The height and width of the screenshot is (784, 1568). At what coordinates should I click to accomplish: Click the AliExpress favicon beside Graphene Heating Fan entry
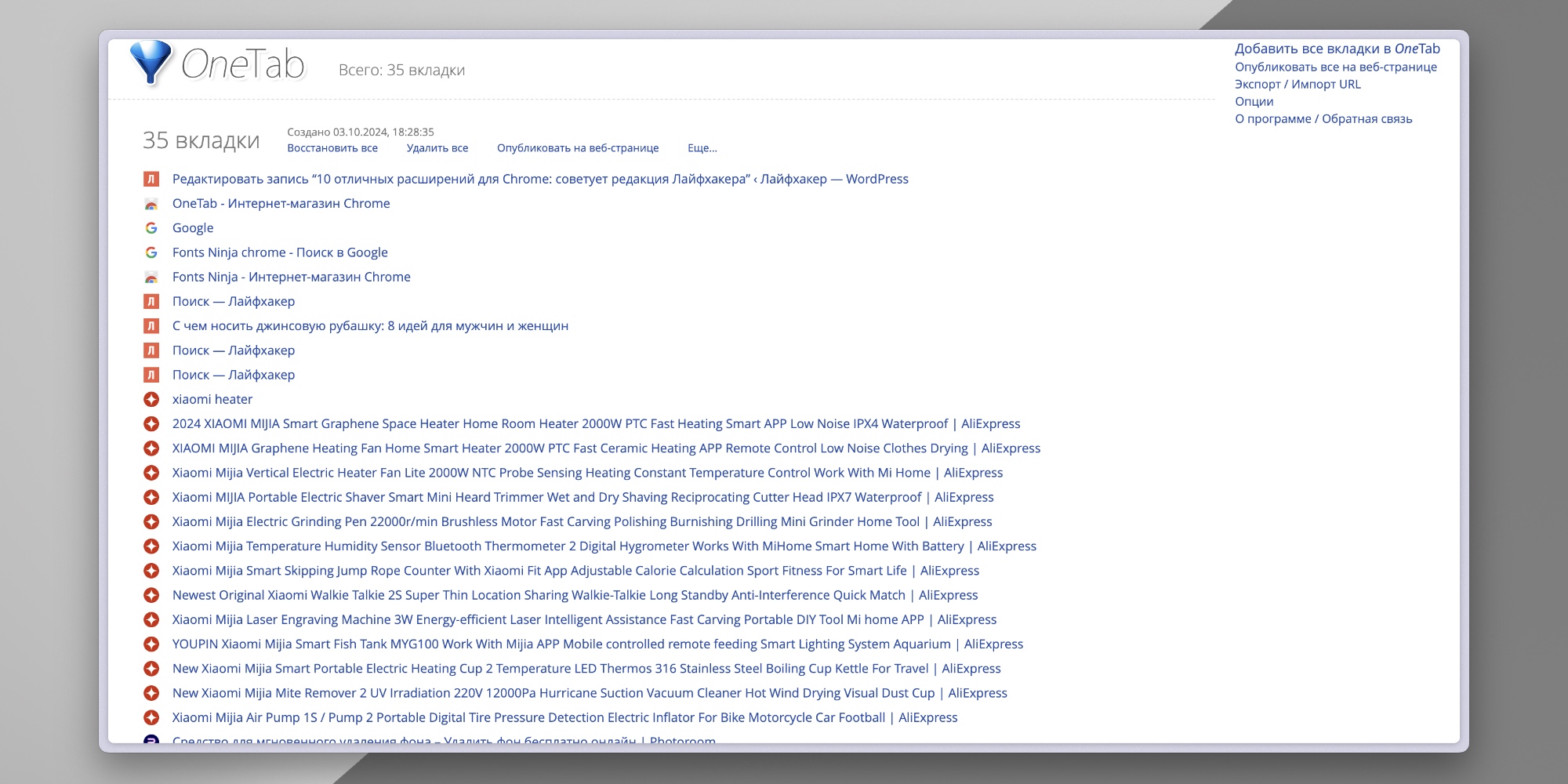[x=151, y=448]
